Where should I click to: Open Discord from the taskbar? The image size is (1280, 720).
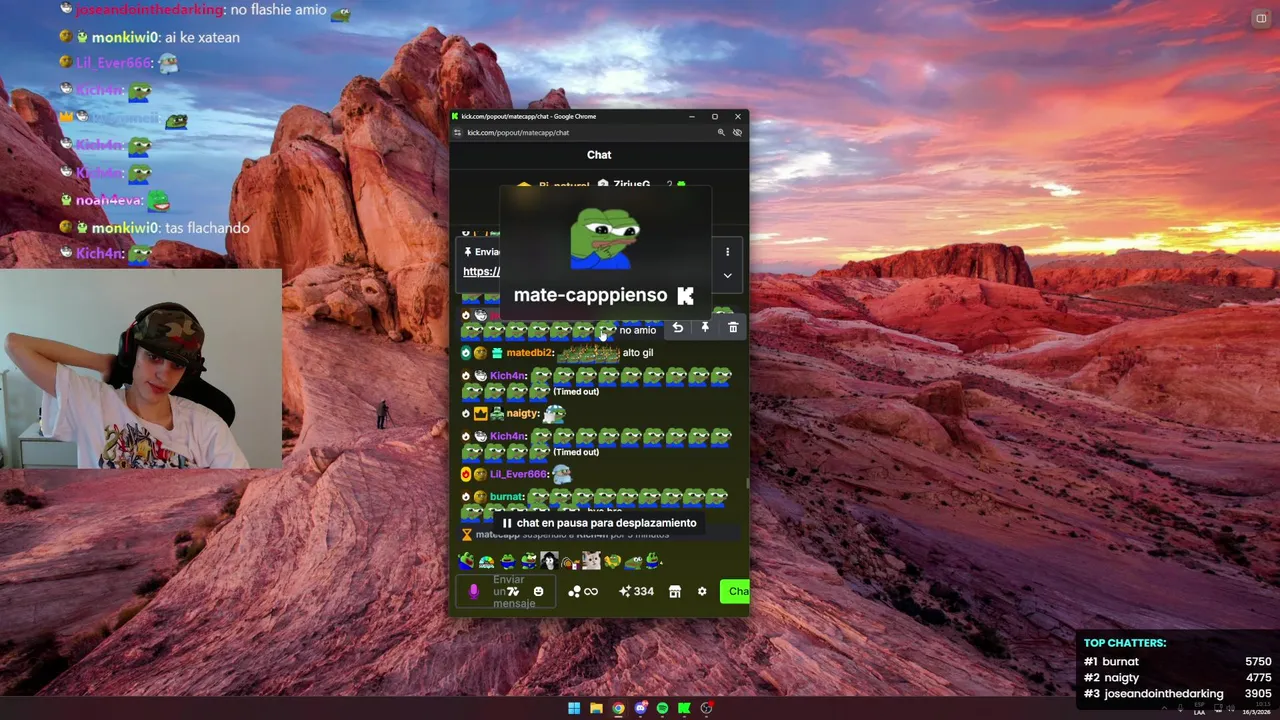tap(640, 708)
